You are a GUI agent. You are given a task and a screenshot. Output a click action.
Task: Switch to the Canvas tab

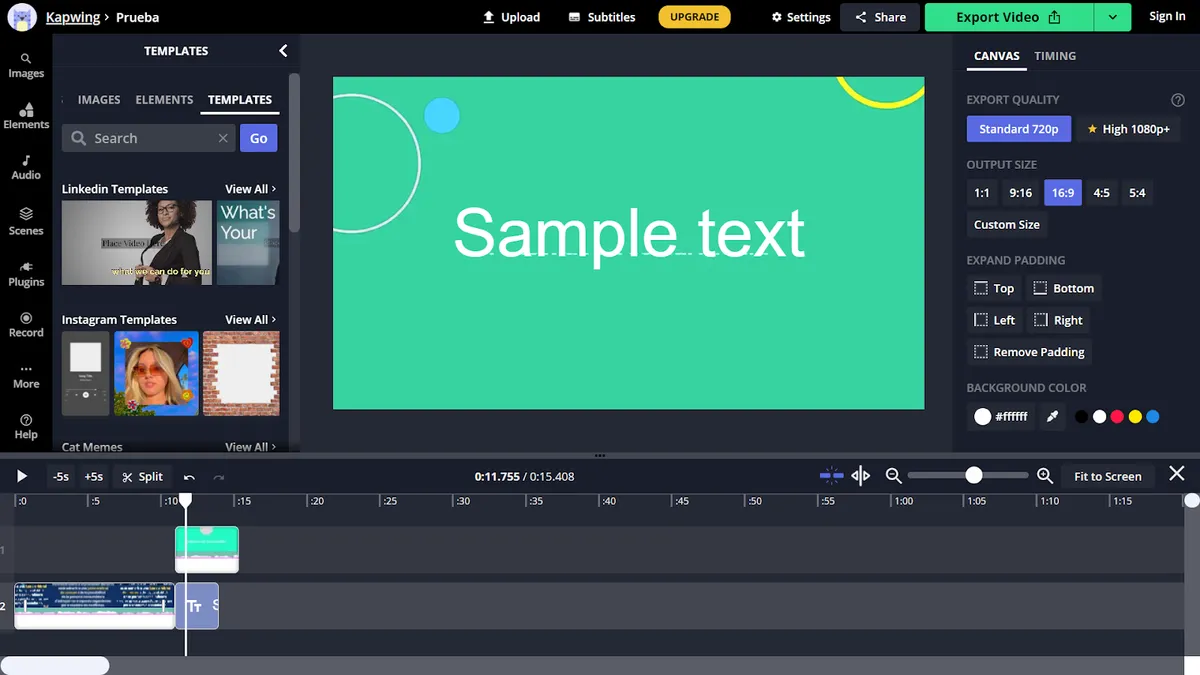(997, 56)
